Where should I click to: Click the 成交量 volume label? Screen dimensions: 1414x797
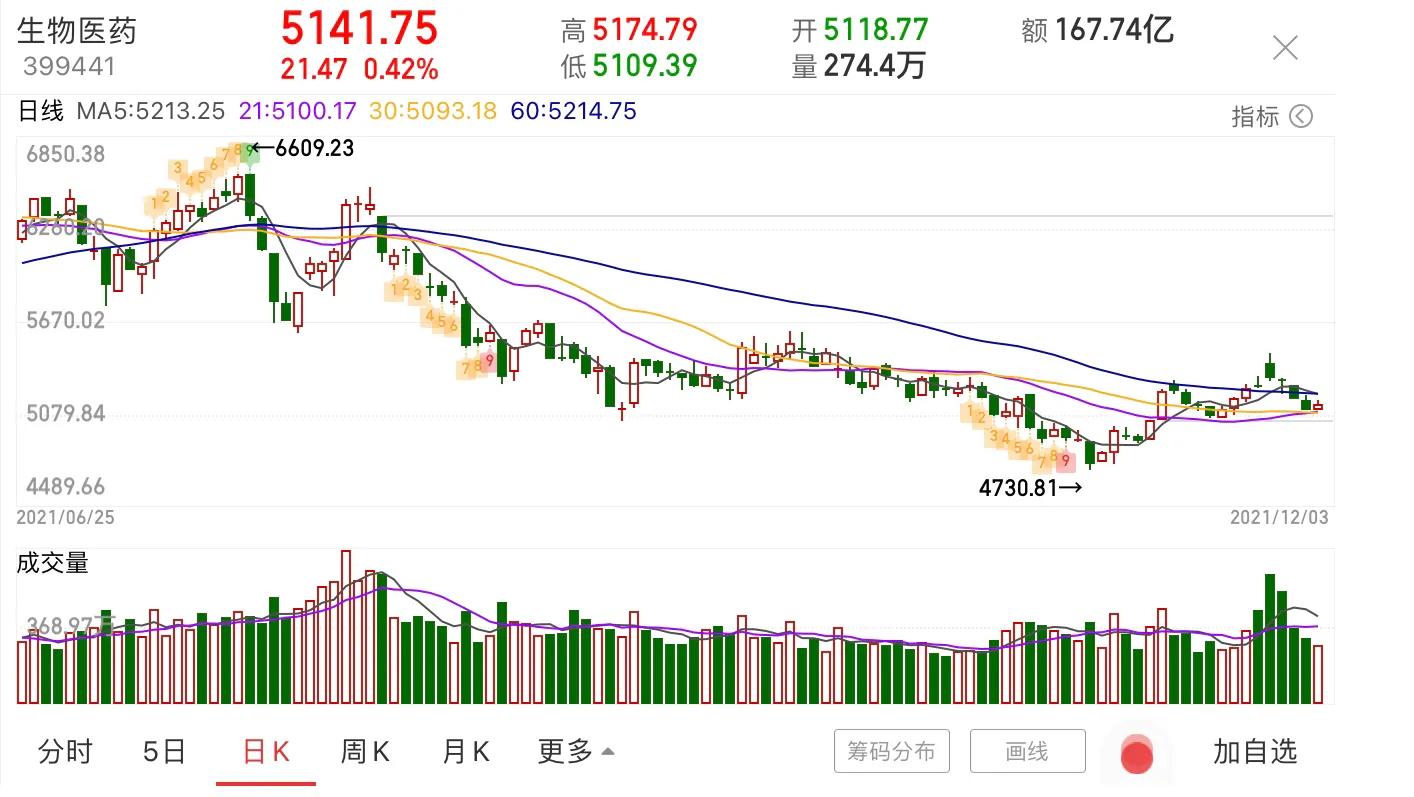tap(53, 563)
